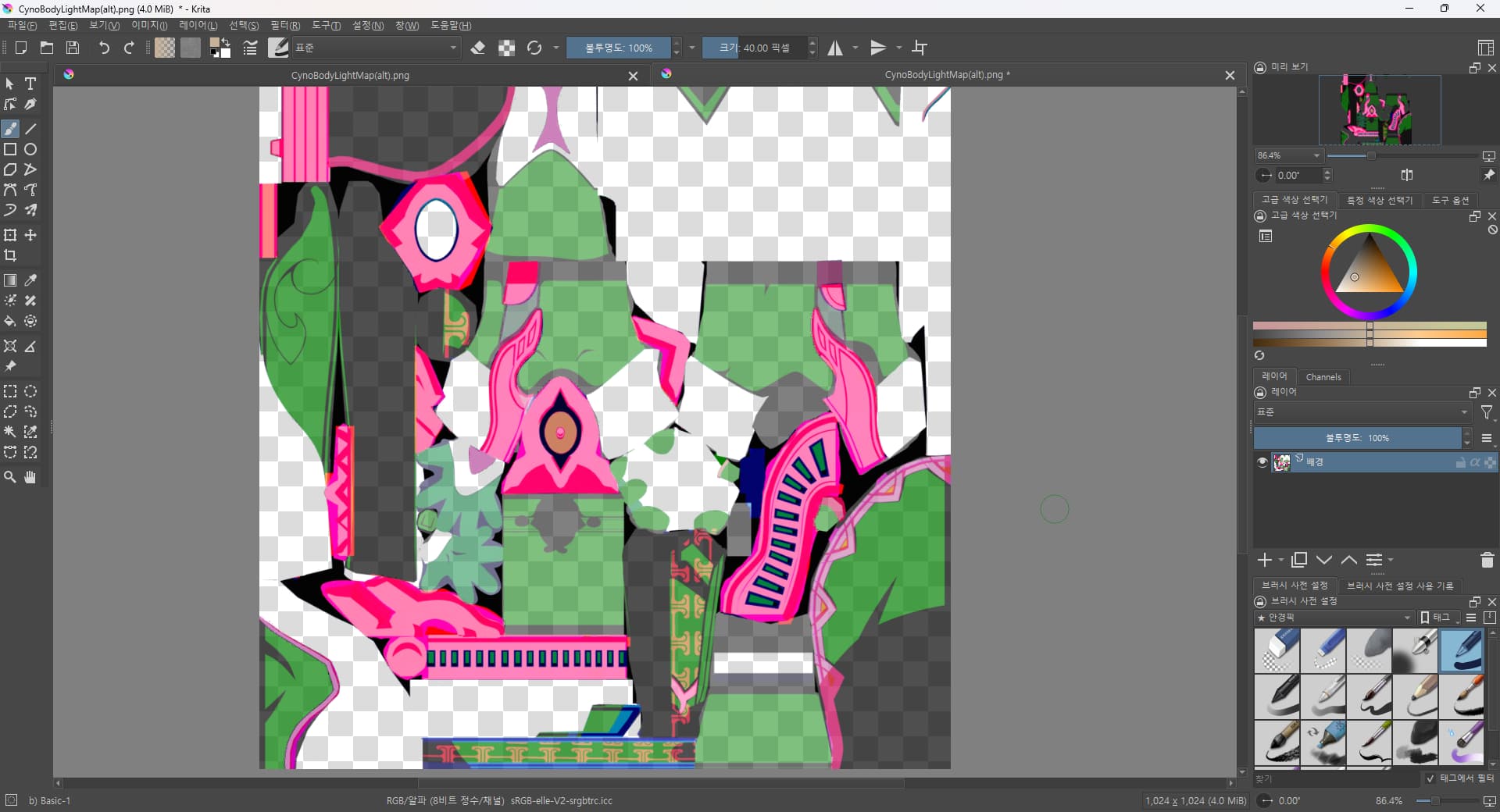Click the 태그 button in brush presets
This screenshot has width=1500, height=812.
(x=1435, y=618)
